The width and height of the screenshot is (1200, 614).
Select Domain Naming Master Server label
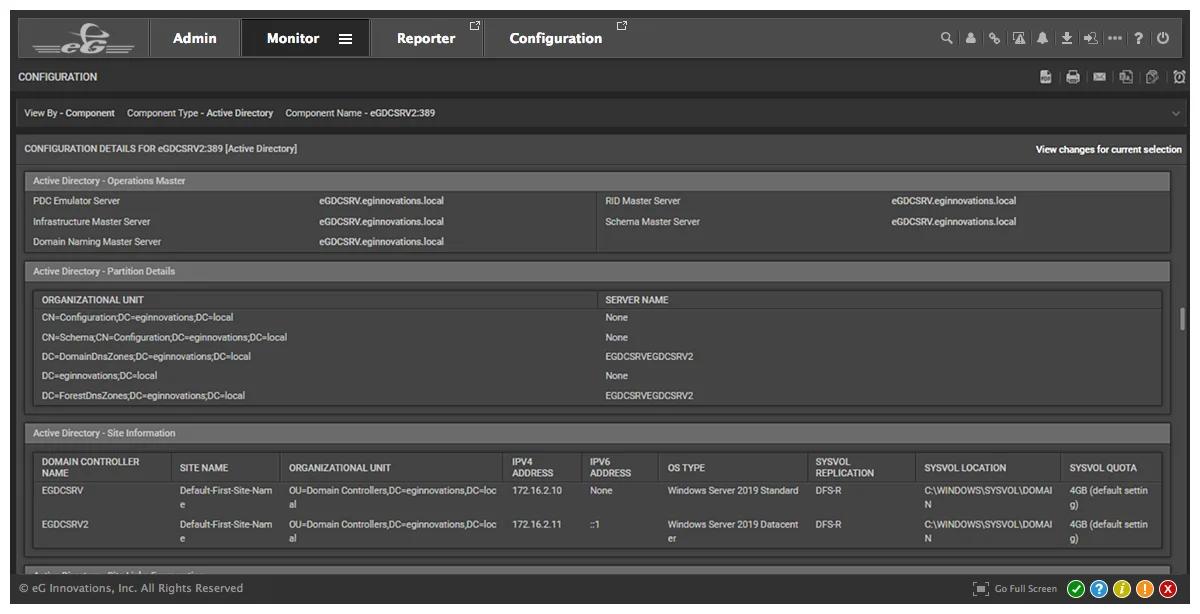pos(97,242)
